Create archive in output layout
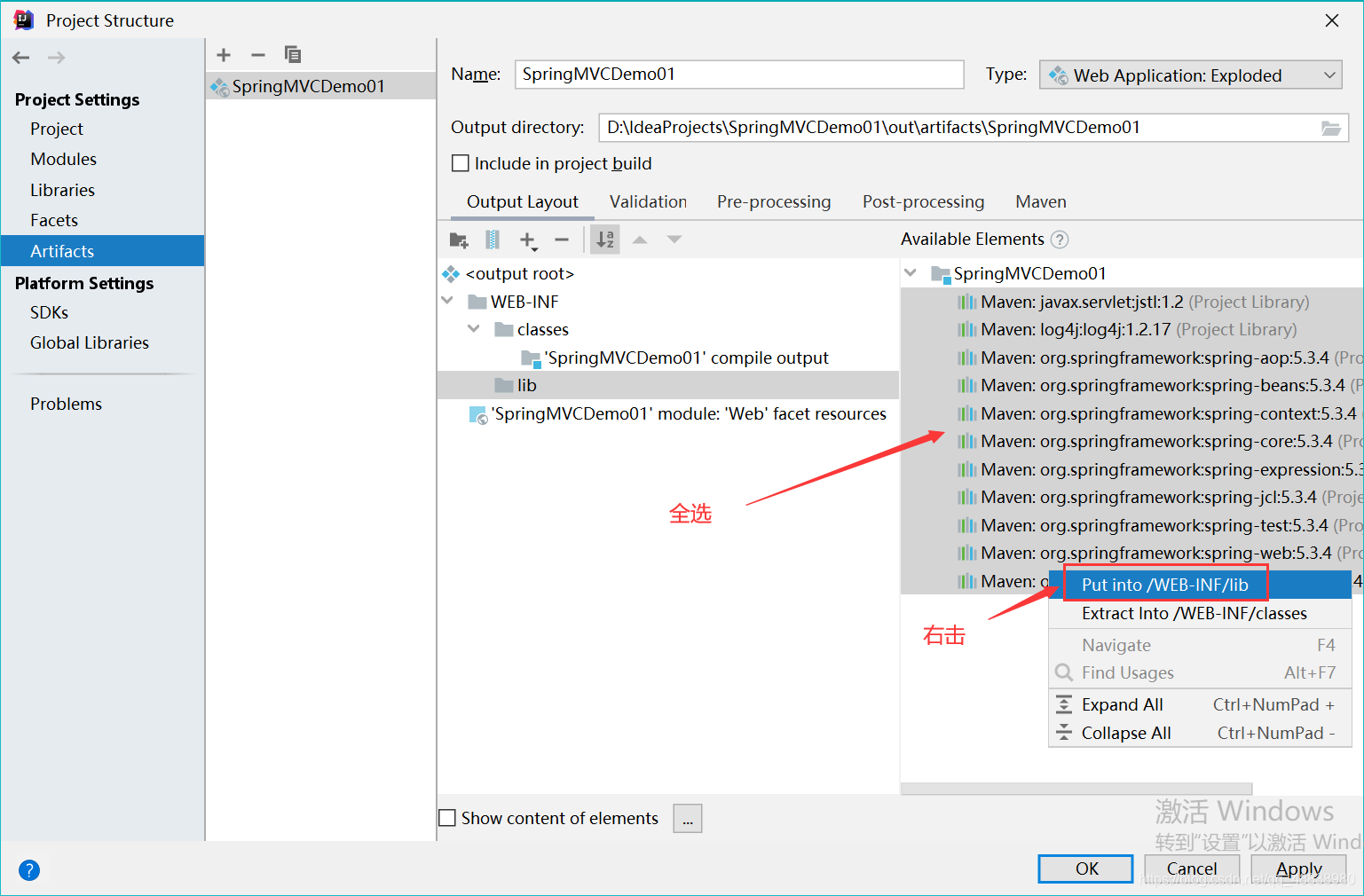The image size is (1364, 896). [x=493, y=240]
